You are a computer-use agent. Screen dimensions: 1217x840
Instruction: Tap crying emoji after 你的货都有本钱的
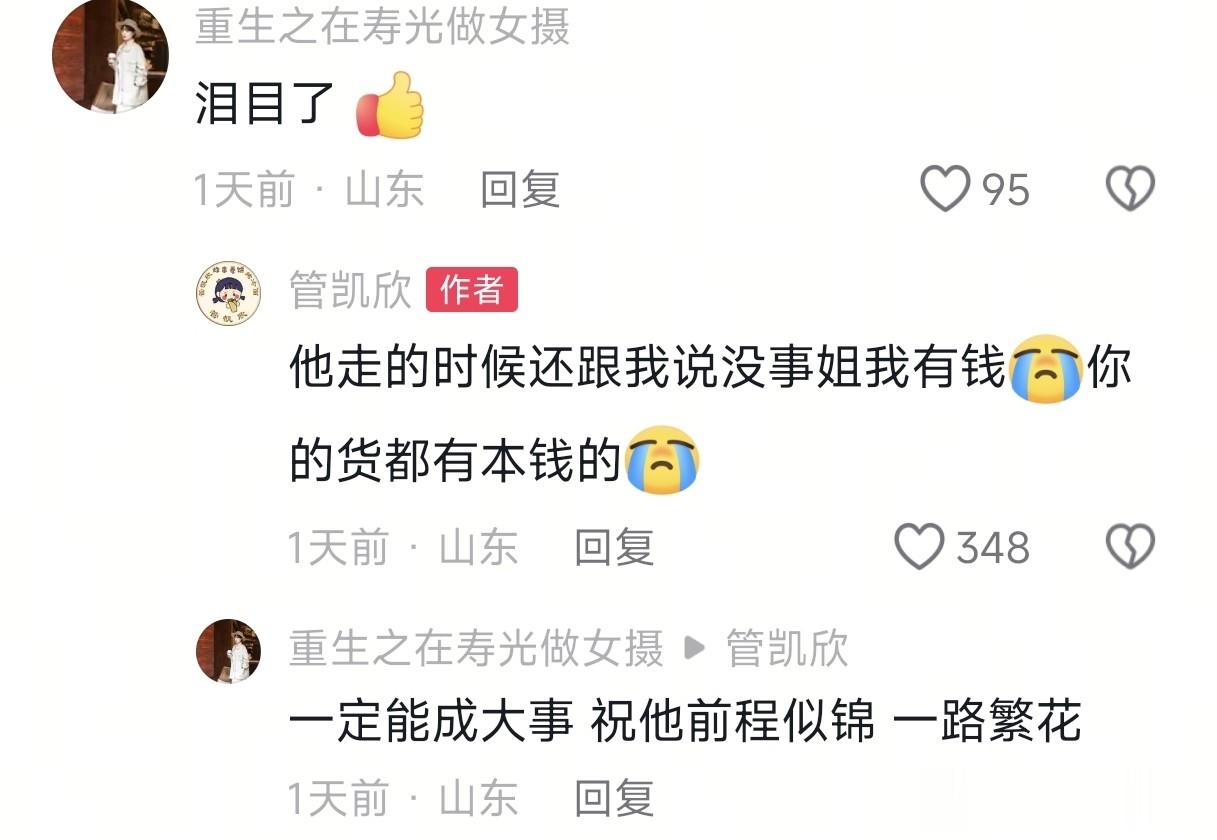click(x=661, y=459)
